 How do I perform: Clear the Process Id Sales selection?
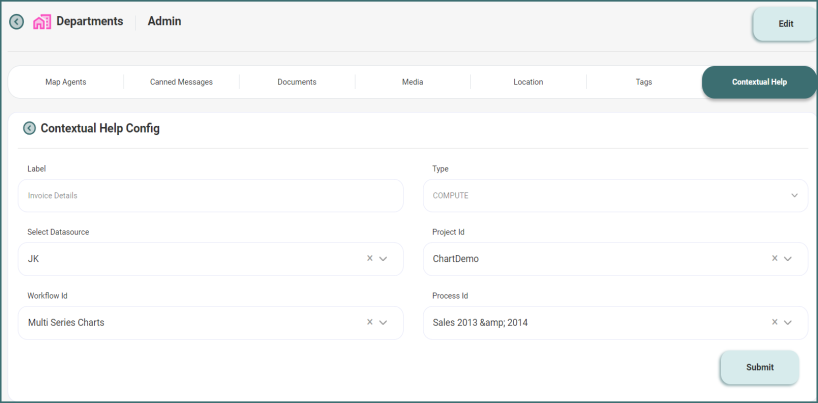coord(774,322)
